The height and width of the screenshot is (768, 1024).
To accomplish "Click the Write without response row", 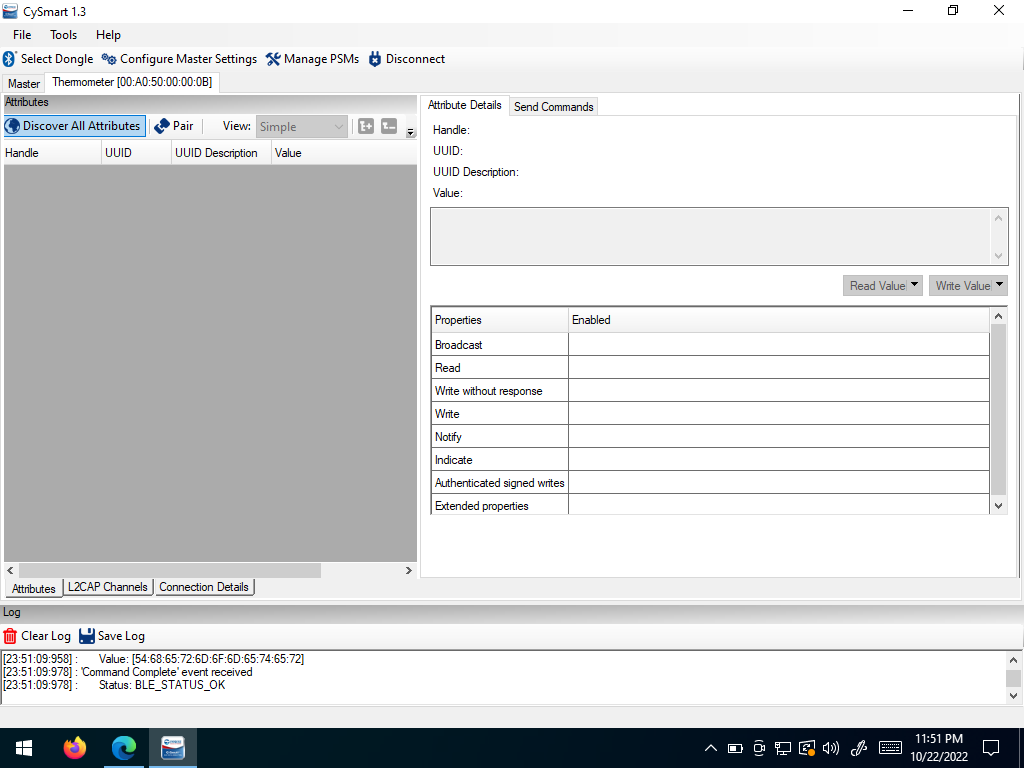I will 710,391.
